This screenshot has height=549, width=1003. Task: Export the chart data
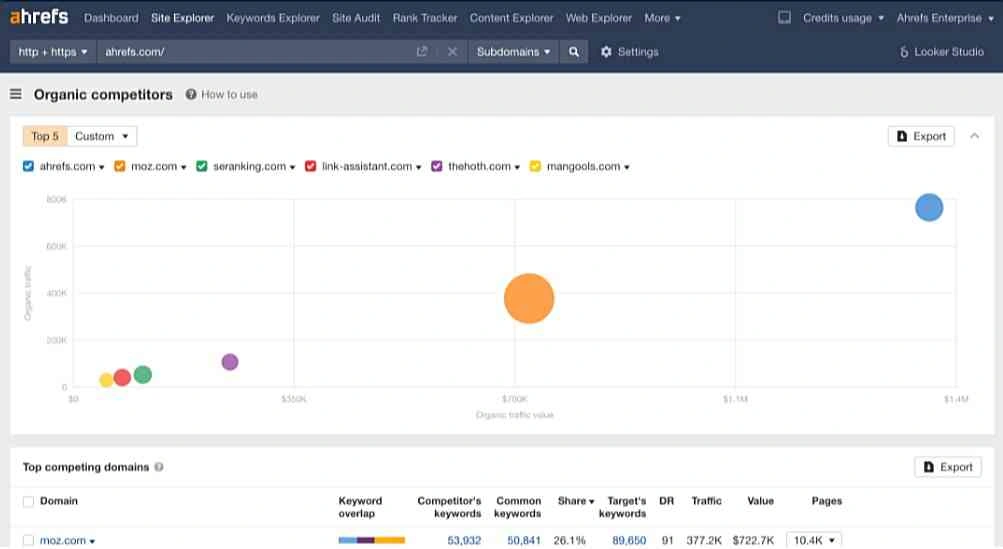921,136
